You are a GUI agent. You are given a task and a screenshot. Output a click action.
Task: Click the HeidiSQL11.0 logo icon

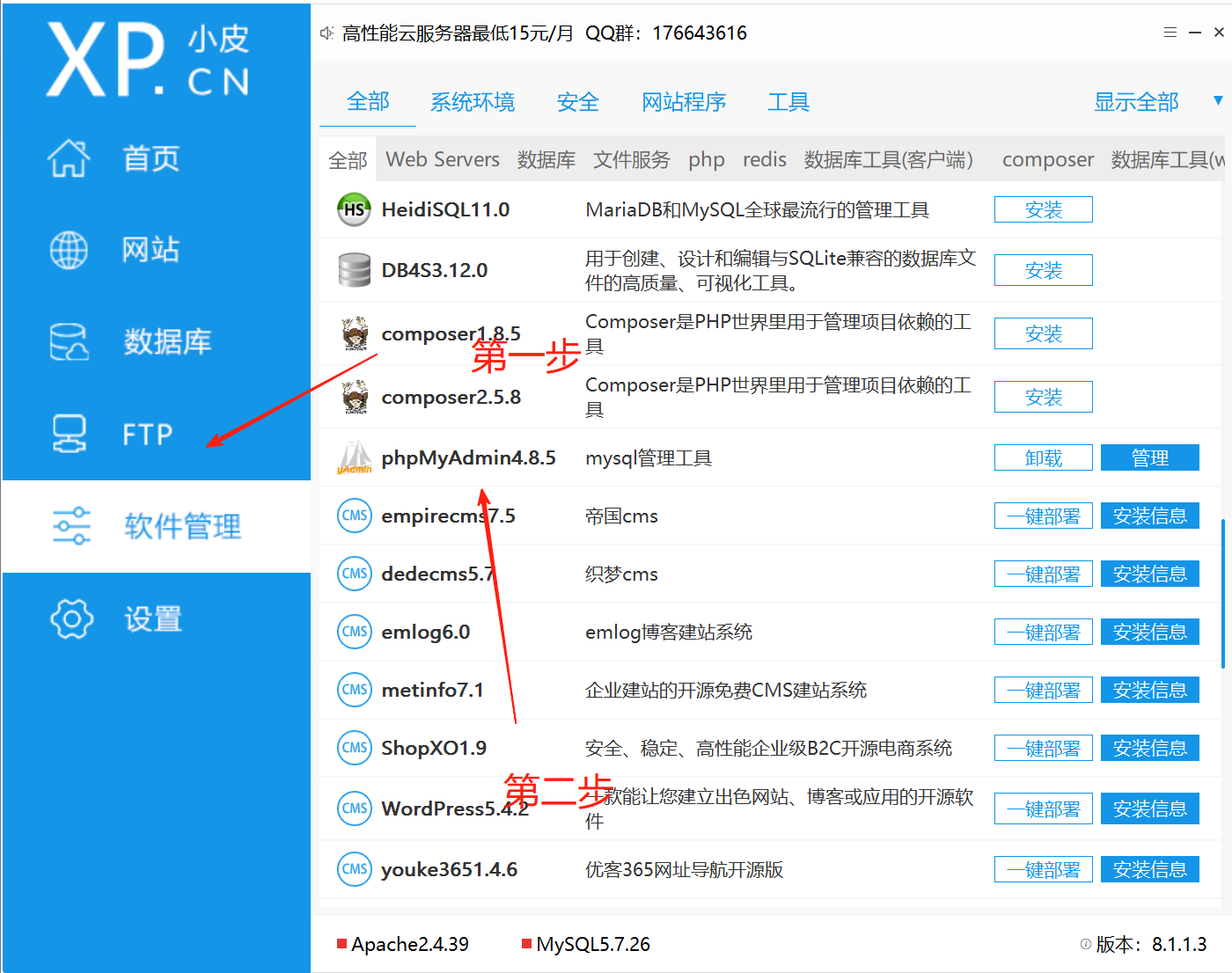pos(354,209)
